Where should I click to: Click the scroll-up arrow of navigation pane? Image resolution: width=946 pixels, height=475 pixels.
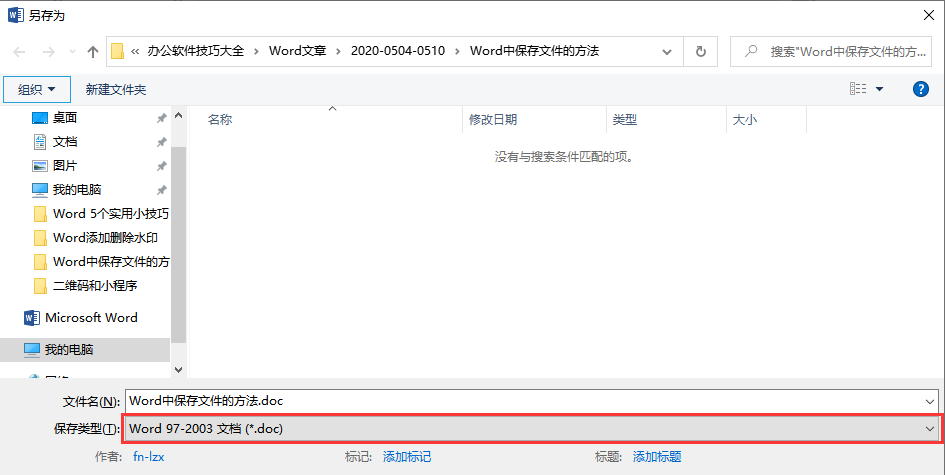(178, 115)
